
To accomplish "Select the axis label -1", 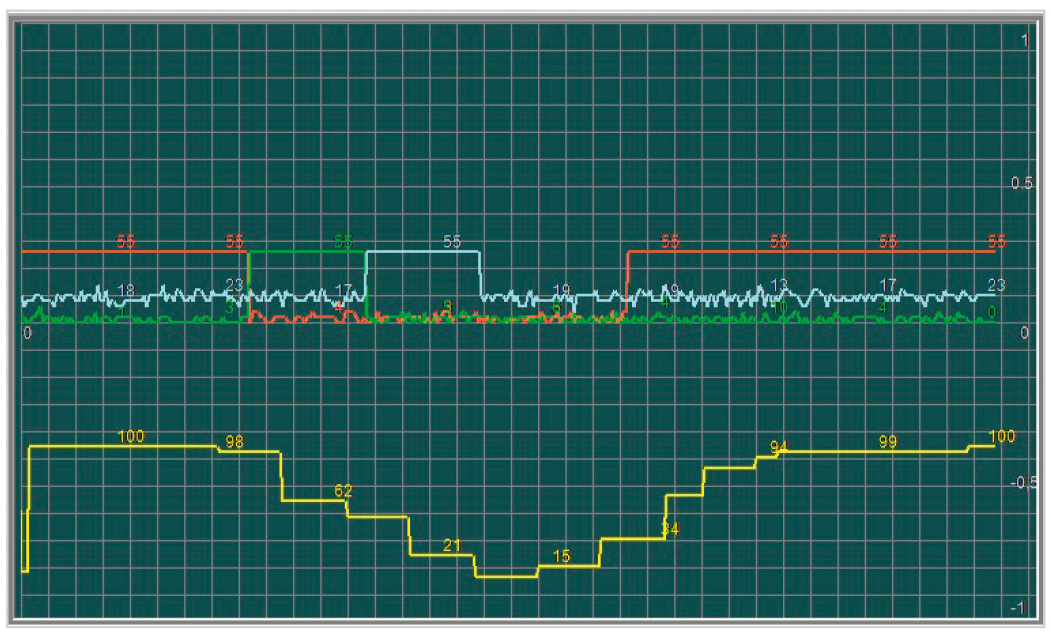I will click(x=1018, y=608).
